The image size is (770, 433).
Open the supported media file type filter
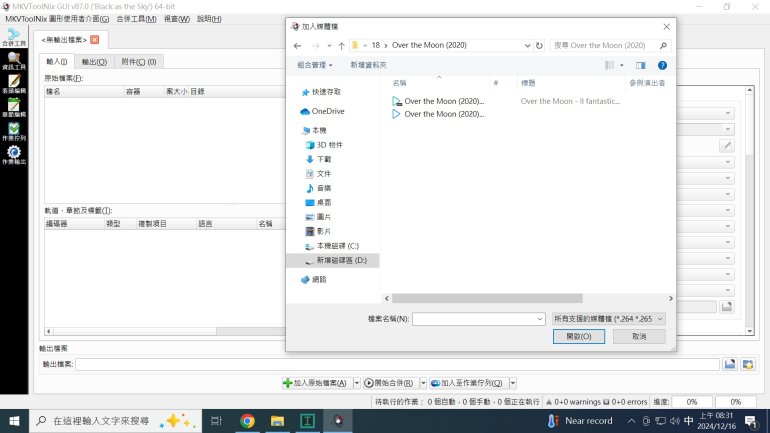click(x=608, y=319)
